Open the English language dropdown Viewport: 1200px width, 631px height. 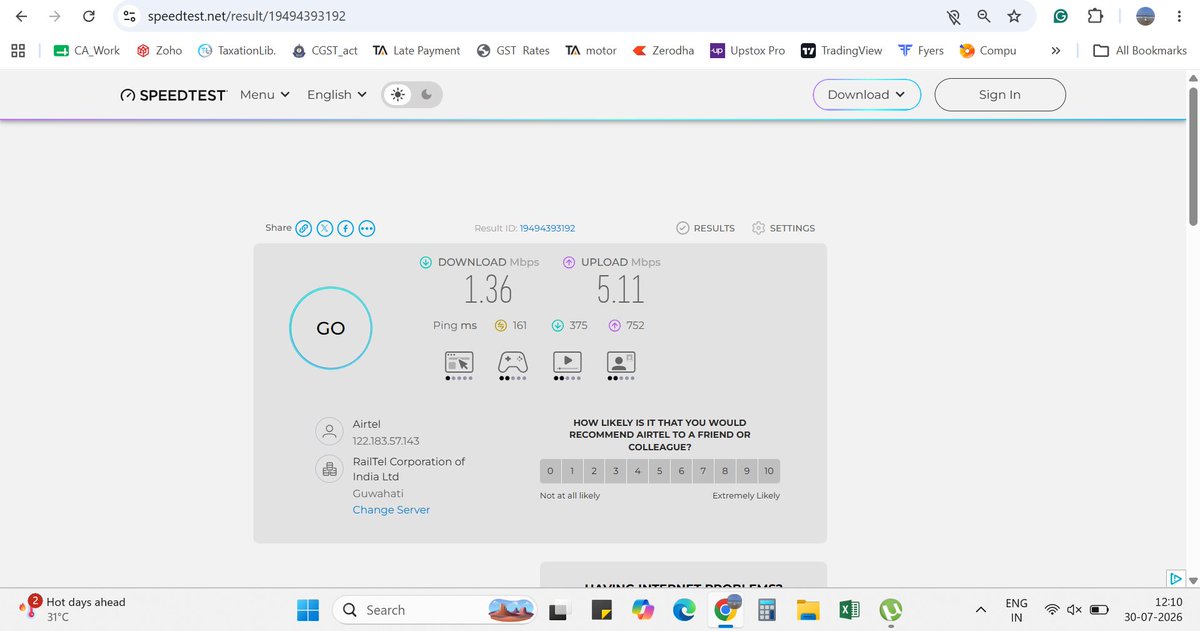tap(337, 95)
